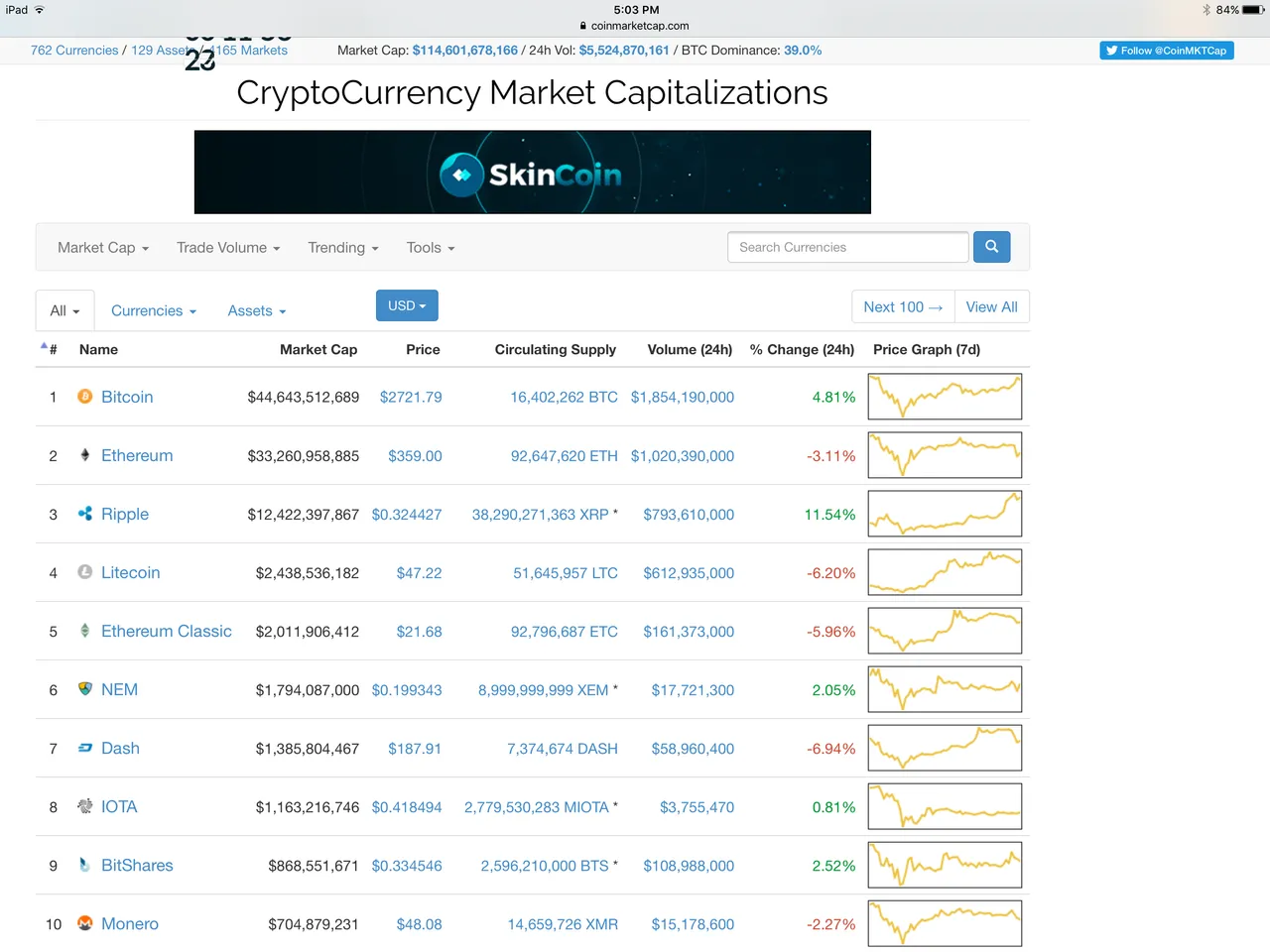Image resolution: width=1270 pixels, height=952 pixels.
Task: Click CryptoCurrency Market Capitalizations heading
Action: click(x=532, y=92)
